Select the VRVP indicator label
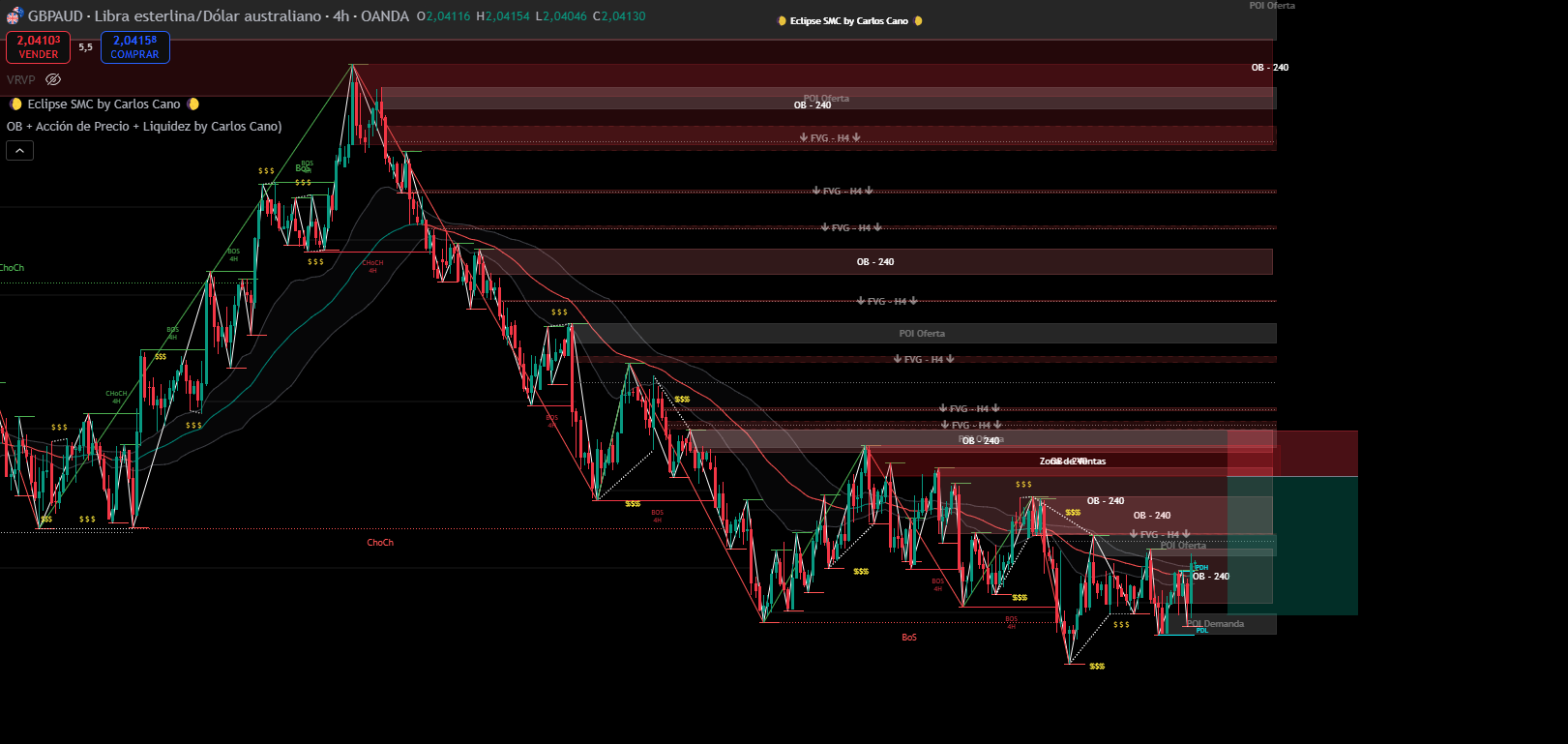The height and width of the screenshot is (744, 1568). (x=20, y=79)
